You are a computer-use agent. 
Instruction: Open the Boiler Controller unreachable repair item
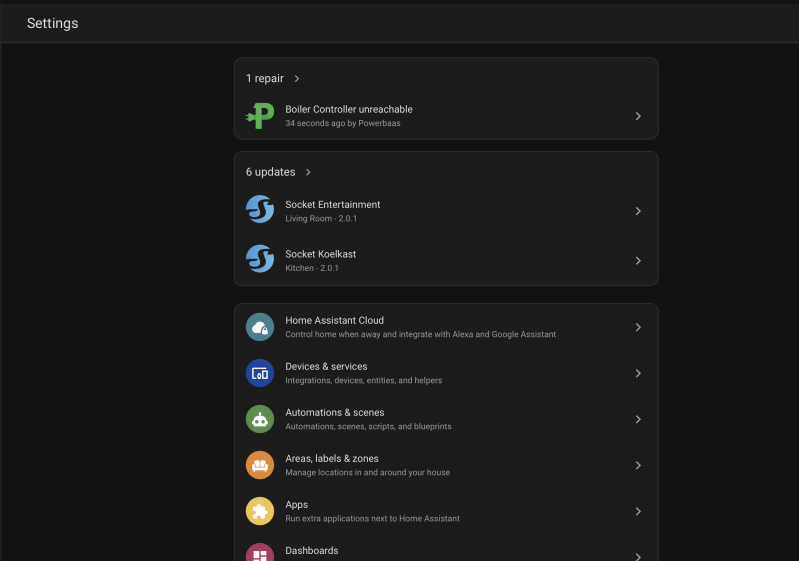click(446, 116)
